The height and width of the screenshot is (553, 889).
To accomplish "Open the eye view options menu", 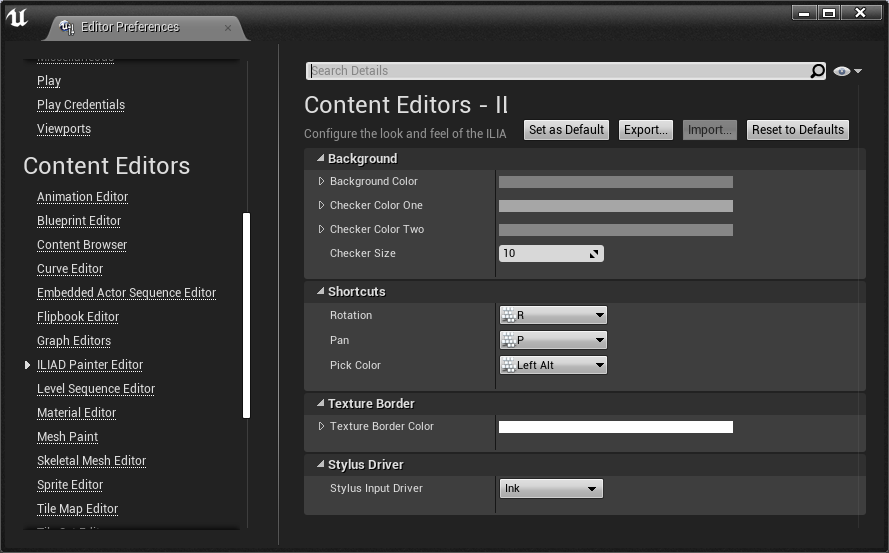I will (848, 71).
